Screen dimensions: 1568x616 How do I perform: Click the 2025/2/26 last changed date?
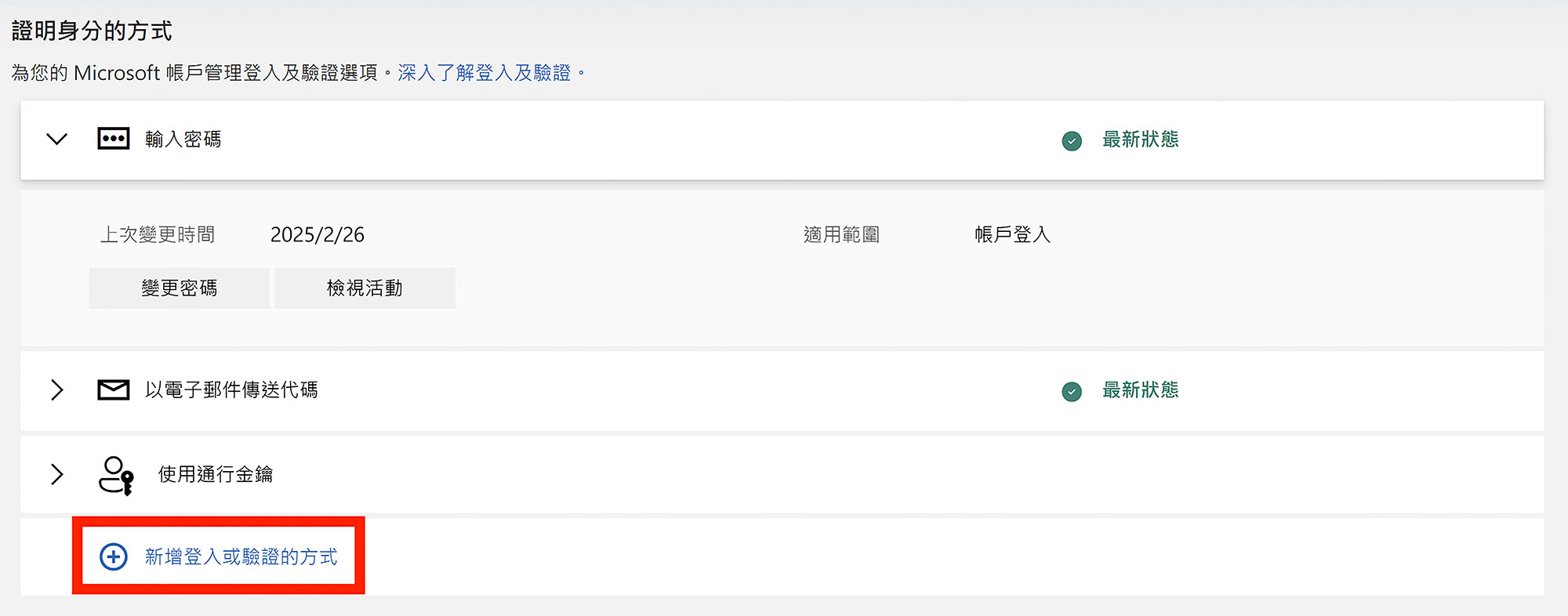318,234
